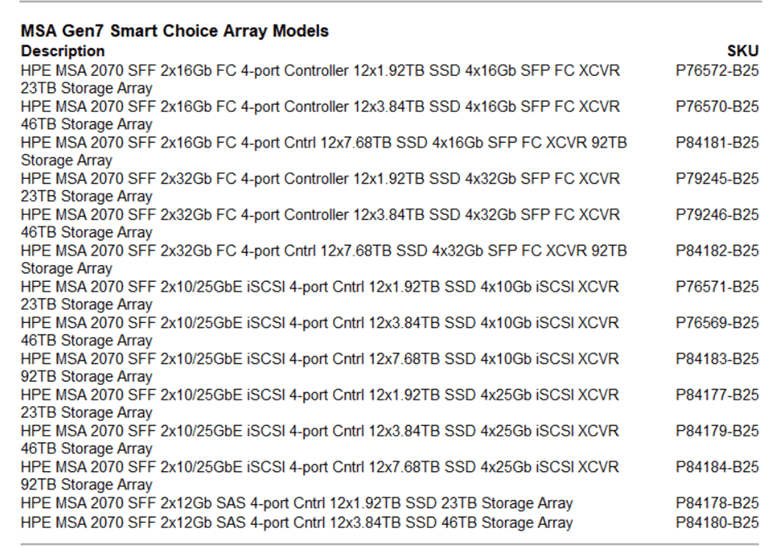Select SKU P84179-B25
This screenshot has height=547, width=779.
[x=717, y=431]
